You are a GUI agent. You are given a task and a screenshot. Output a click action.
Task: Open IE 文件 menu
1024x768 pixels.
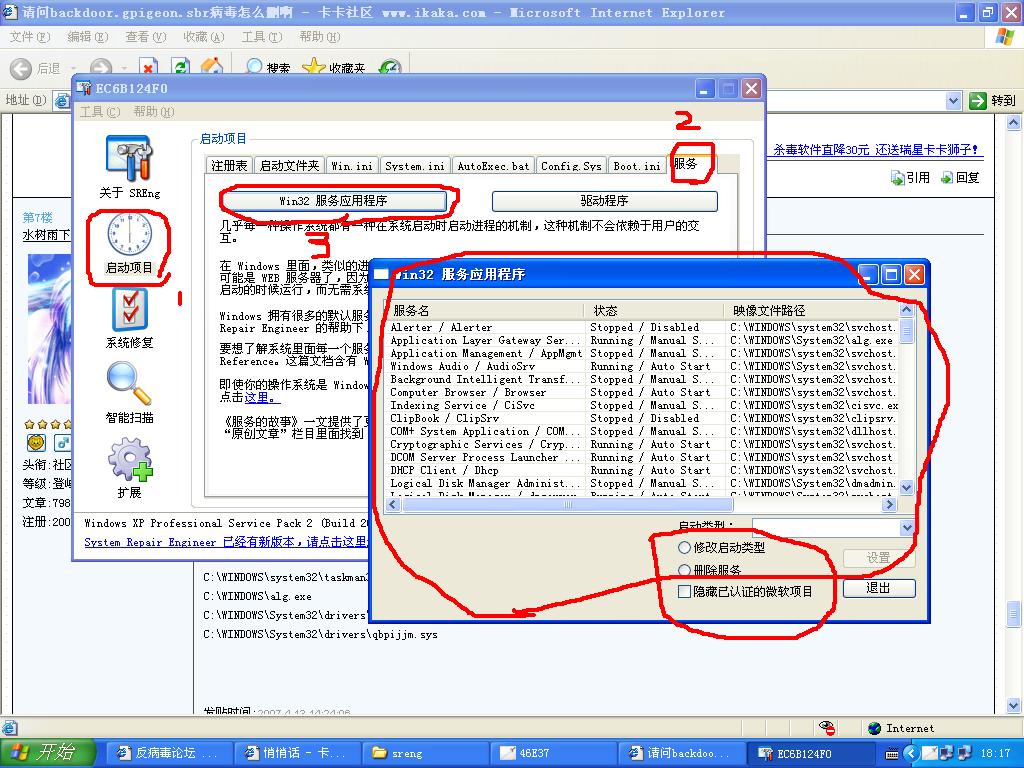pyautogui.click(x=29, y=37)
